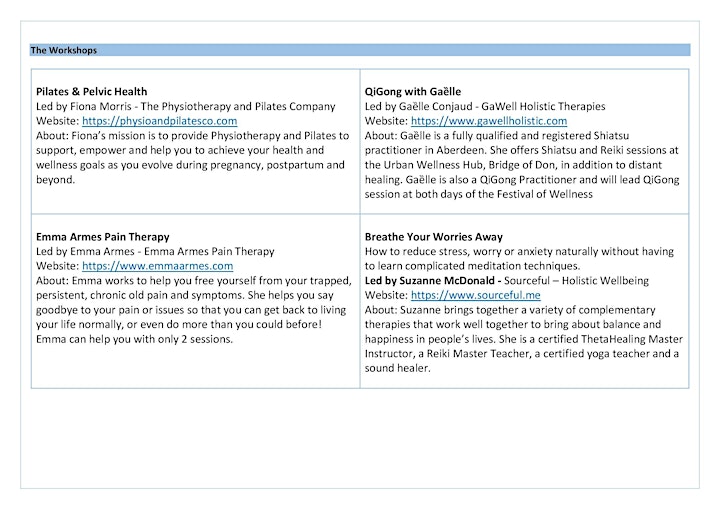Click 'session at both days of the Festival' line

[478, 194]
